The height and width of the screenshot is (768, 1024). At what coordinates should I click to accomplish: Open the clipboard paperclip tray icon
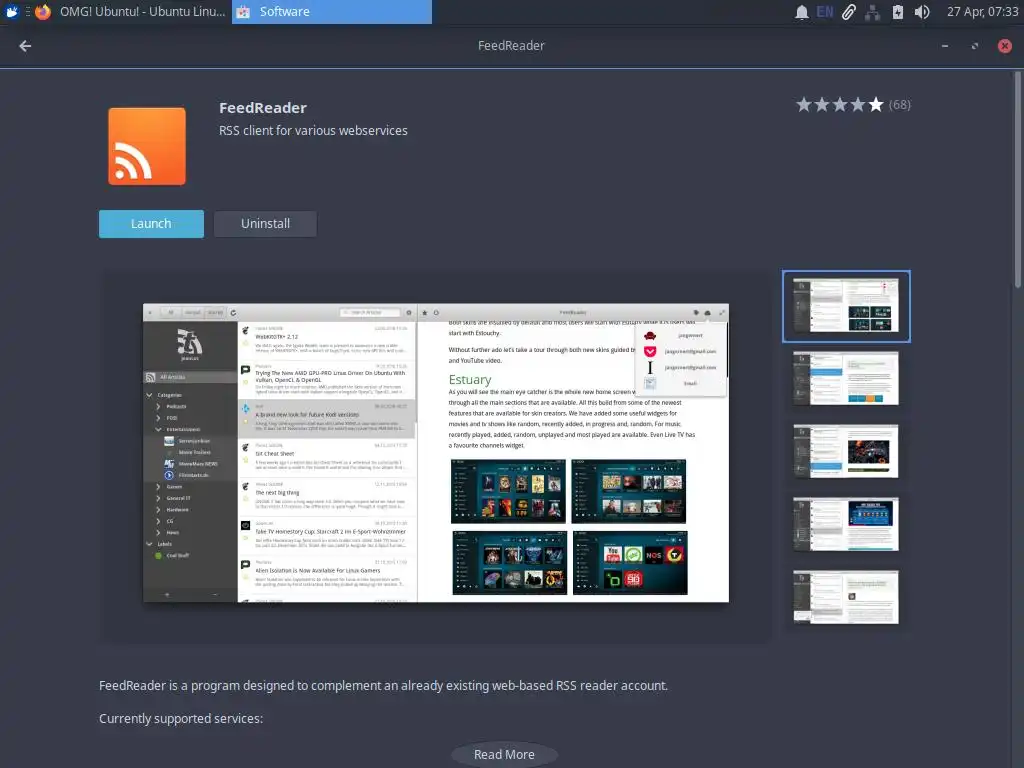click(x=848, y=12)
